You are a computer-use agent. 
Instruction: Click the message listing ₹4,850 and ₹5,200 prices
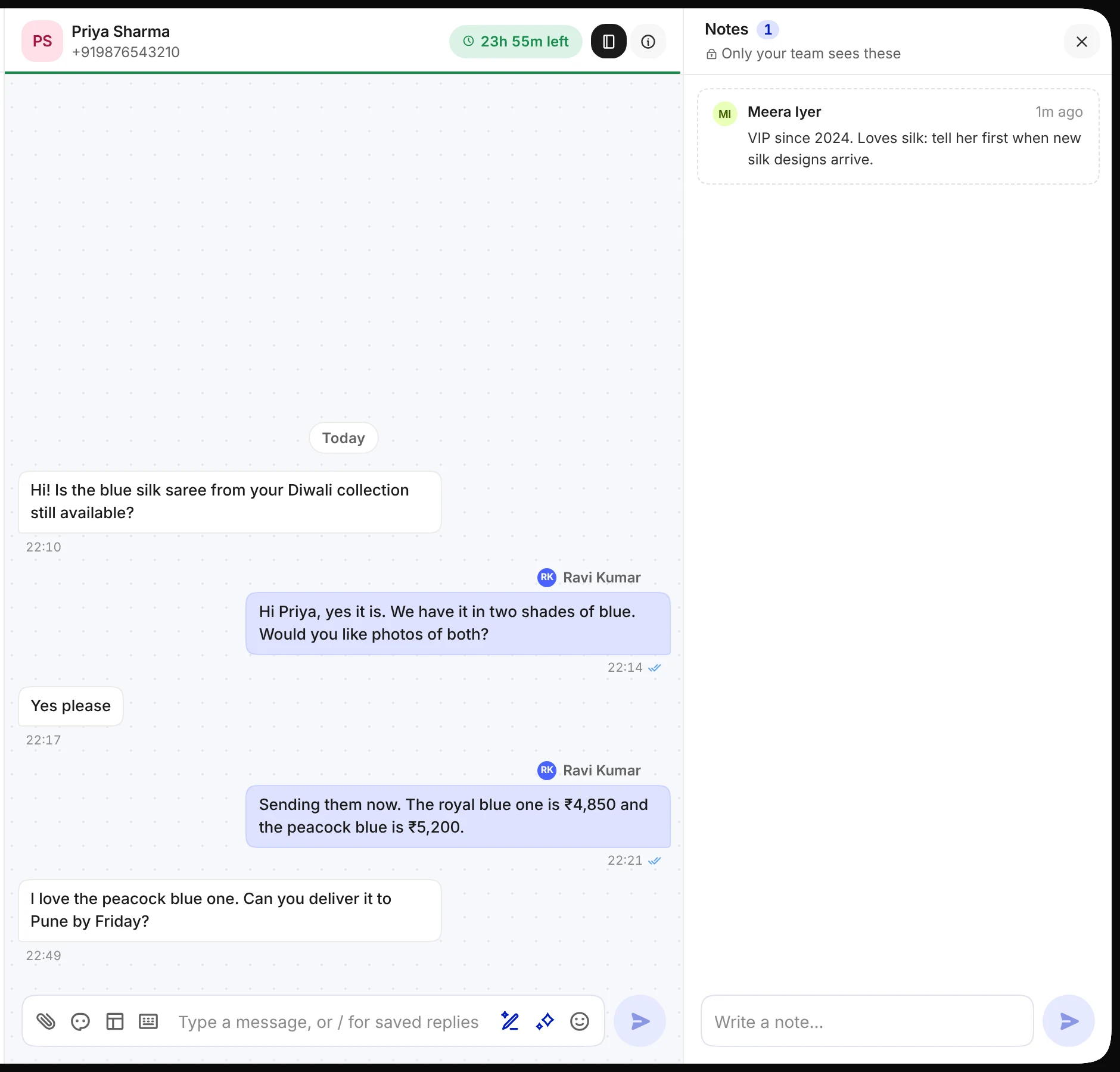point(458,816)
